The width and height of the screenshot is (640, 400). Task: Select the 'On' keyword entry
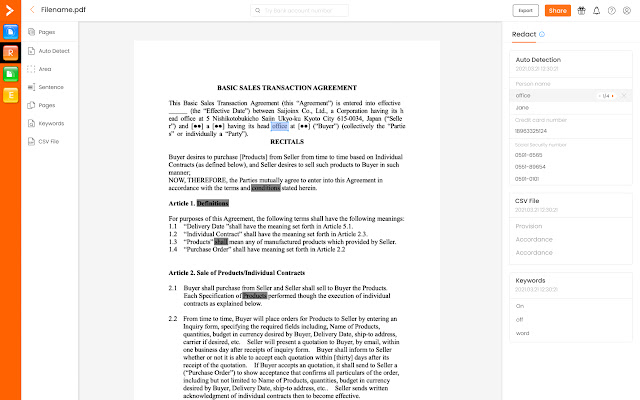[x=520, y=306]
